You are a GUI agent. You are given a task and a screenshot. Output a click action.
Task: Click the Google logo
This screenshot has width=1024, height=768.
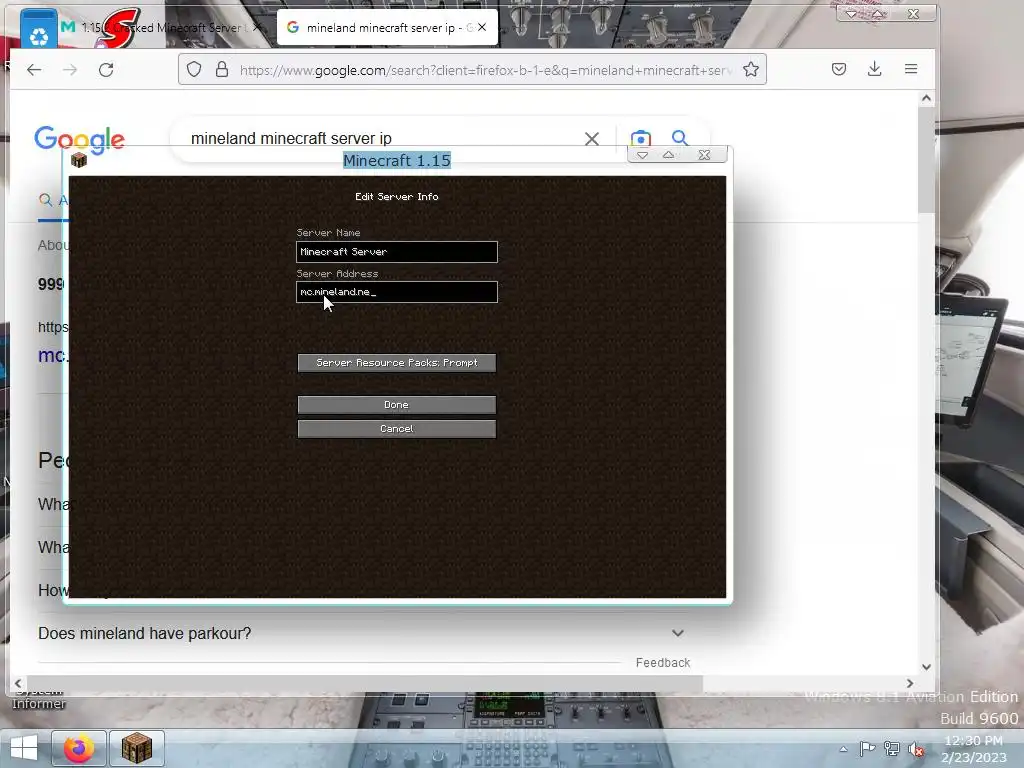tap(79, 139)
